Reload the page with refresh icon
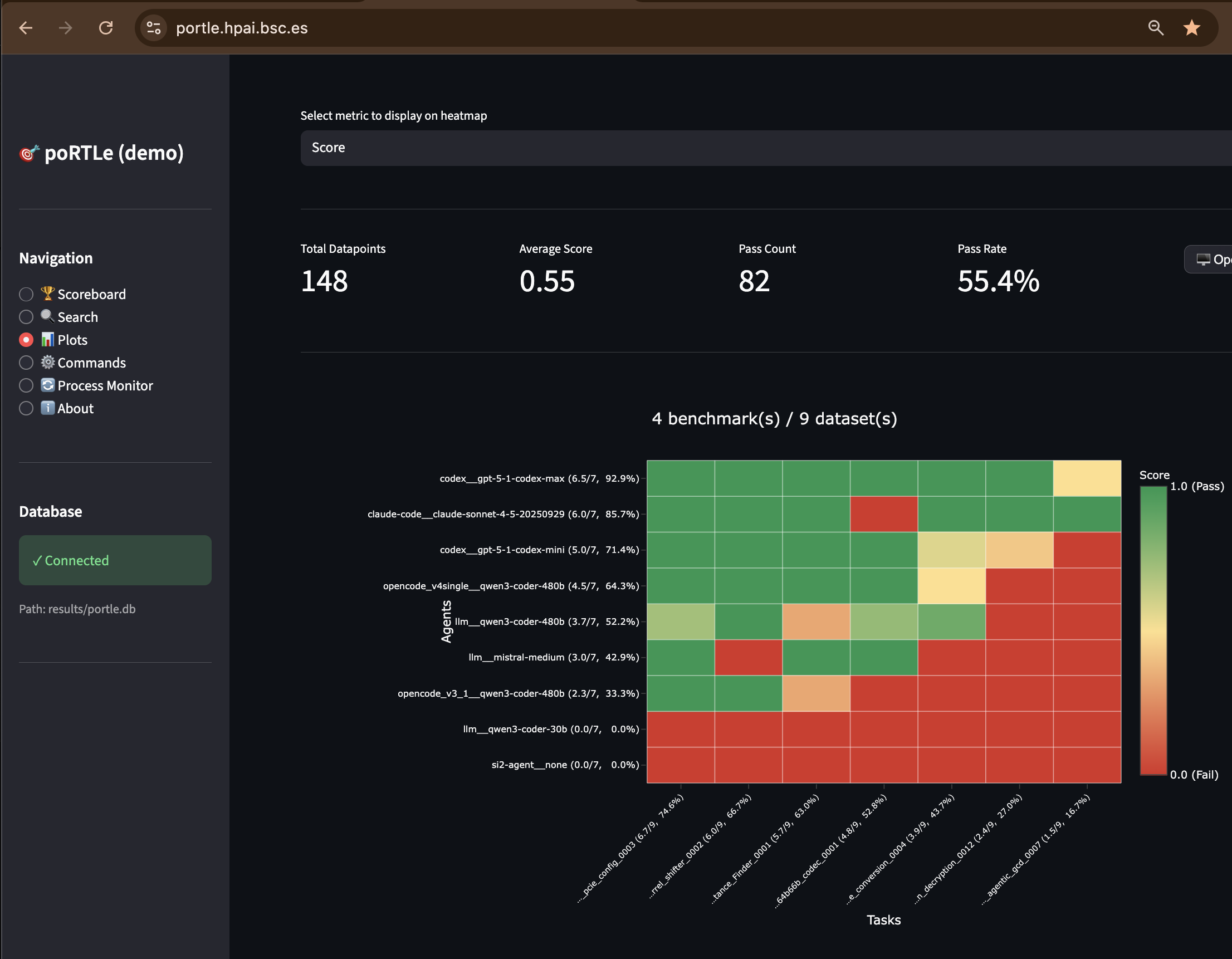The height and width of the screenshot is (959, 1232). (x=106, y=28)
